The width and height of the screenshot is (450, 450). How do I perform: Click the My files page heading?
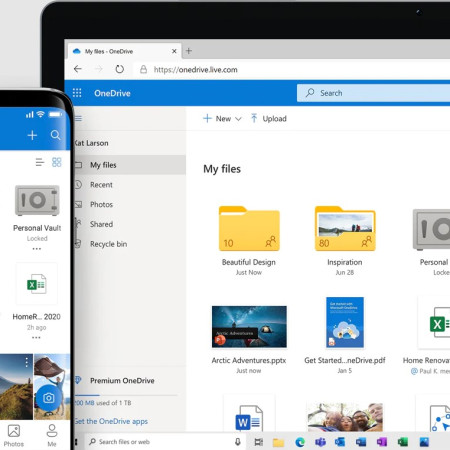[x=222, y=169]
